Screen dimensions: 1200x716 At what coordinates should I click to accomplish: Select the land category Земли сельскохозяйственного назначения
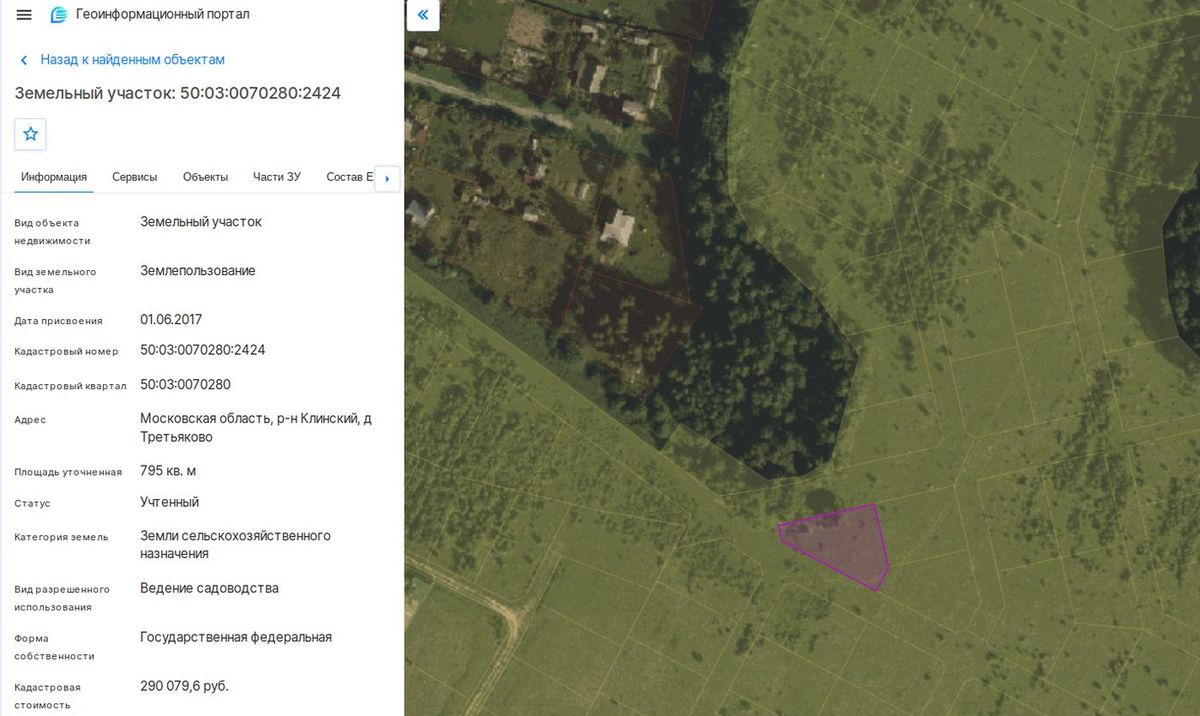click(236, 544)
